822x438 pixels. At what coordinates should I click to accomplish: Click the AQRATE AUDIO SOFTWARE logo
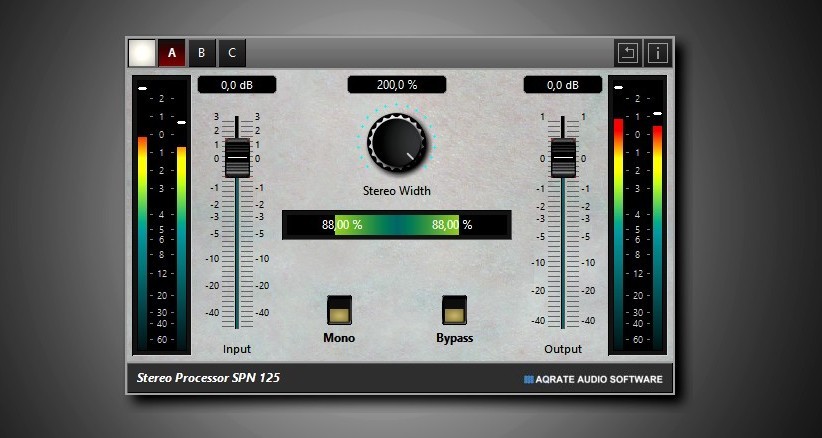coord(593,379)
